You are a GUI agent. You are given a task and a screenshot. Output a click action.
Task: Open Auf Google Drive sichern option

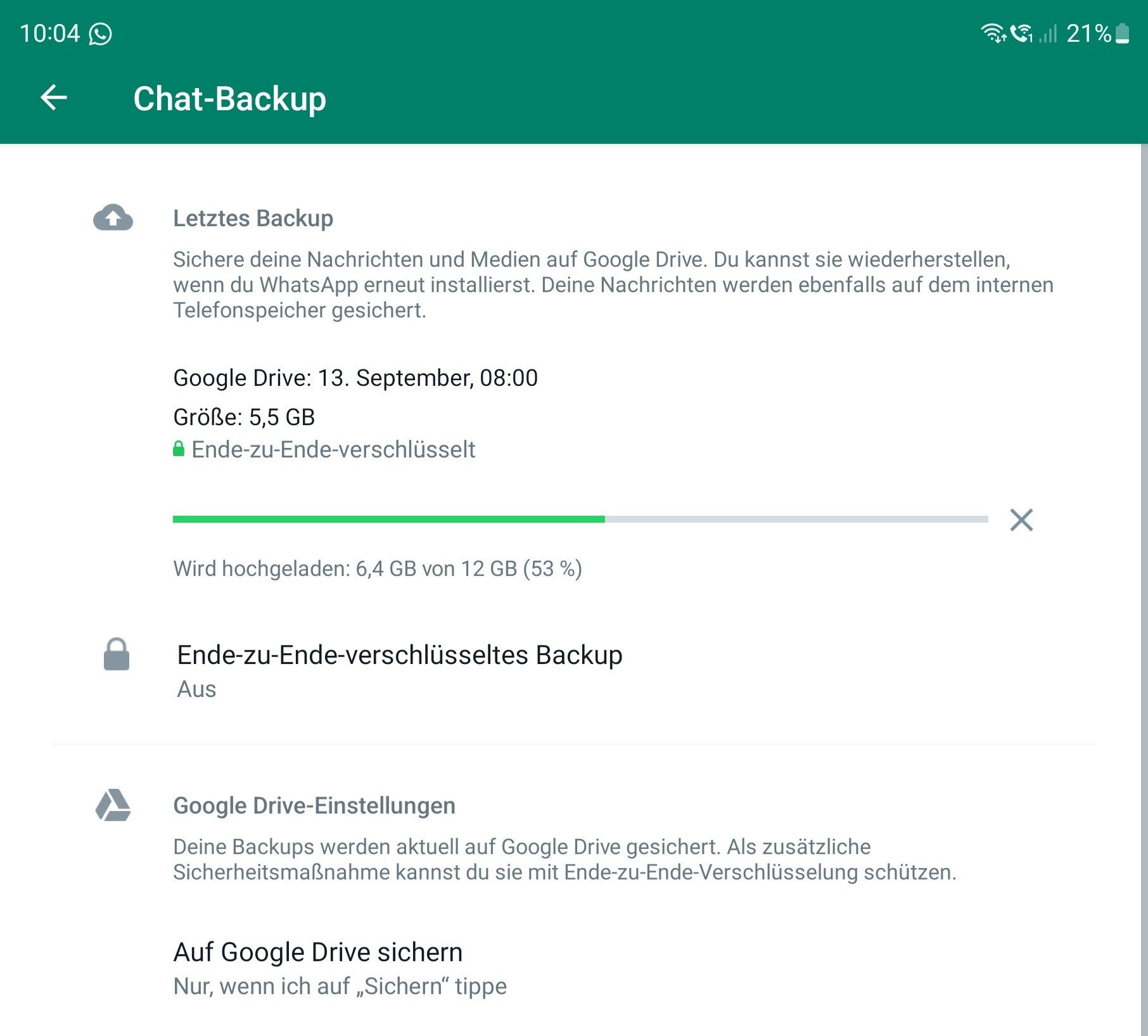(574, 968)
